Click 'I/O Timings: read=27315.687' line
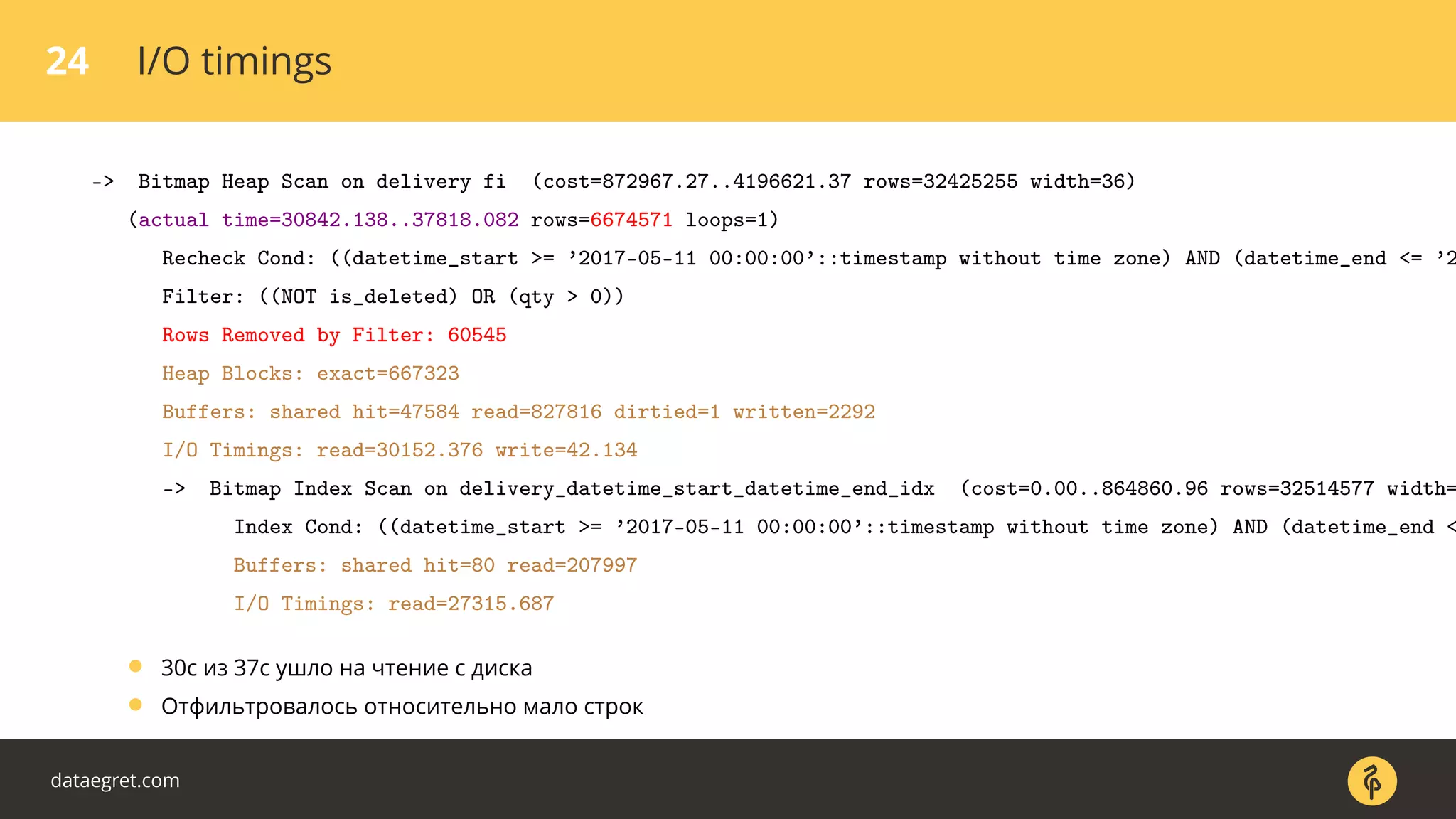 click(x=394, y=604)
